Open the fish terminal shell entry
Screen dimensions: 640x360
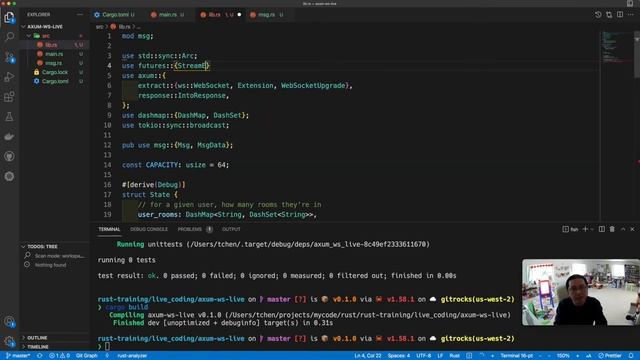coord(570,229)
